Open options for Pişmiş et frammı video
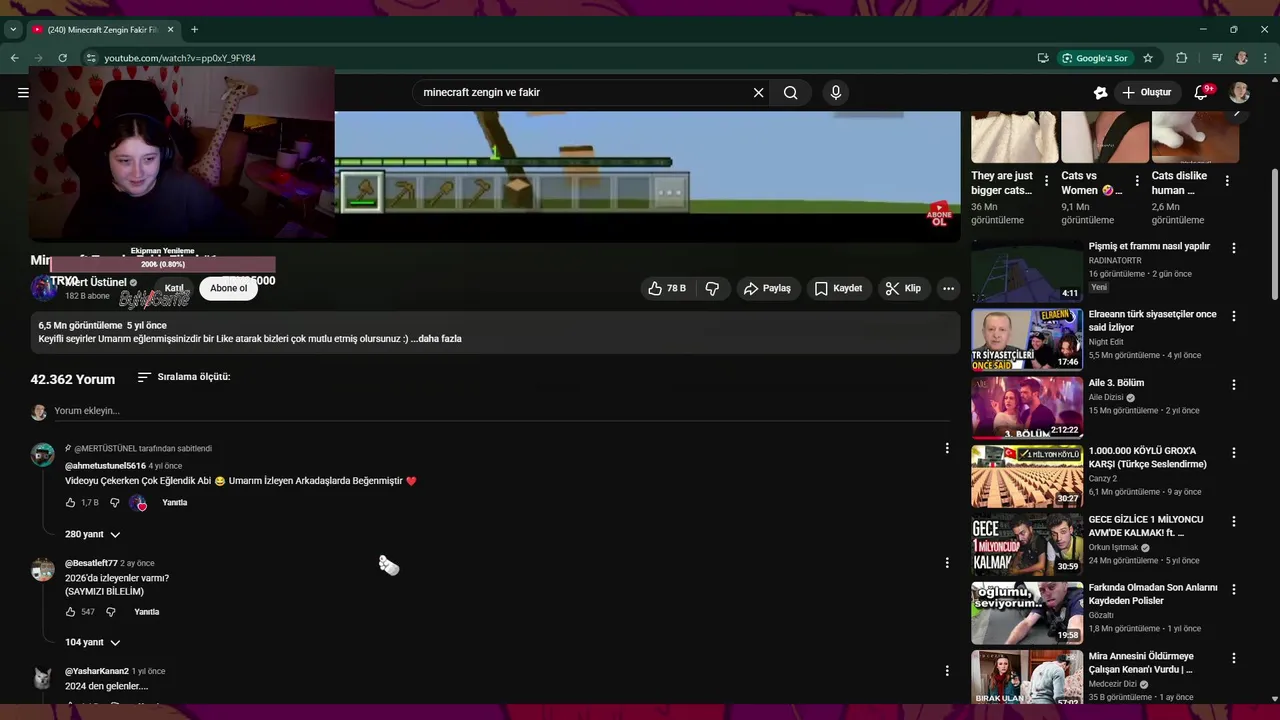 tap(1233, 248)
